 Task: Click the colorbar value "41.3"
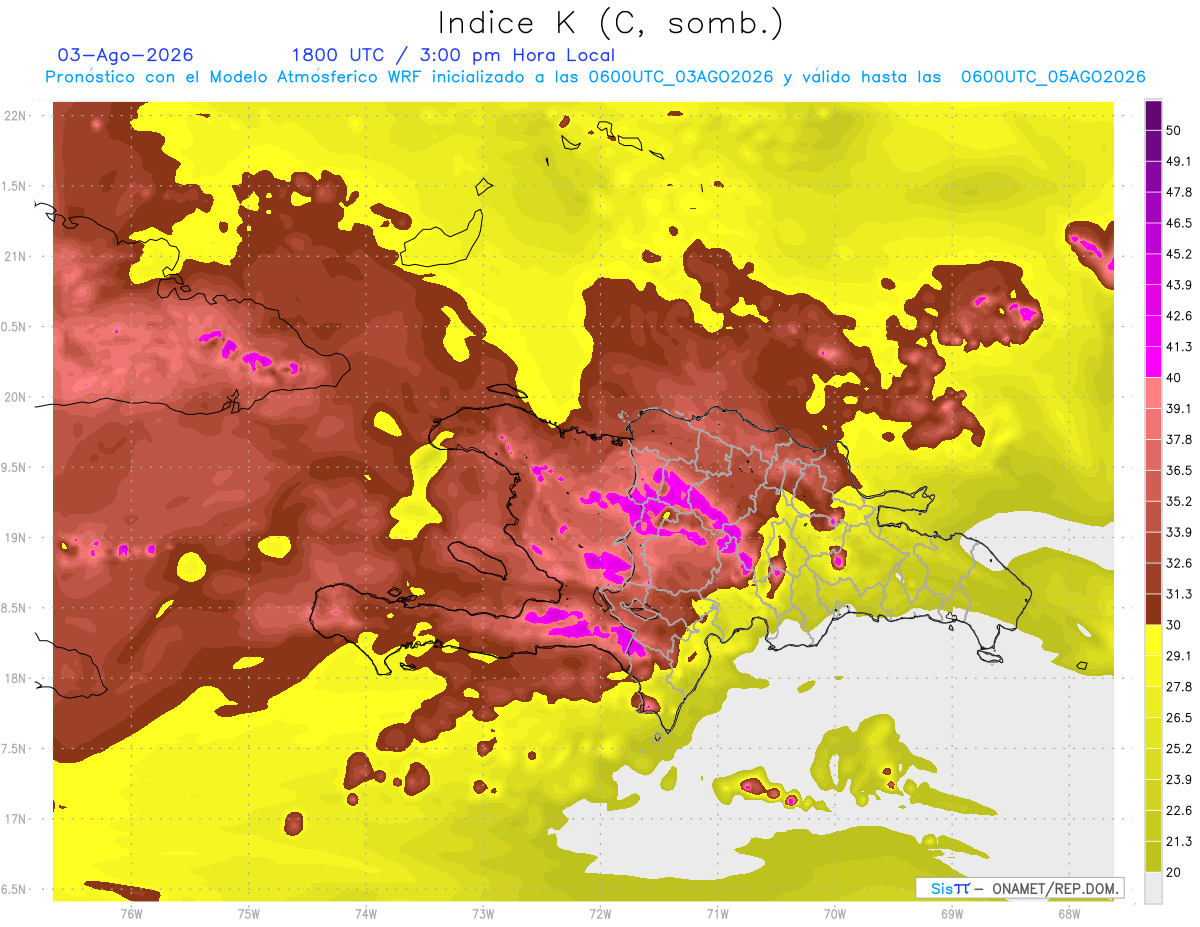tap(1180, 347)
